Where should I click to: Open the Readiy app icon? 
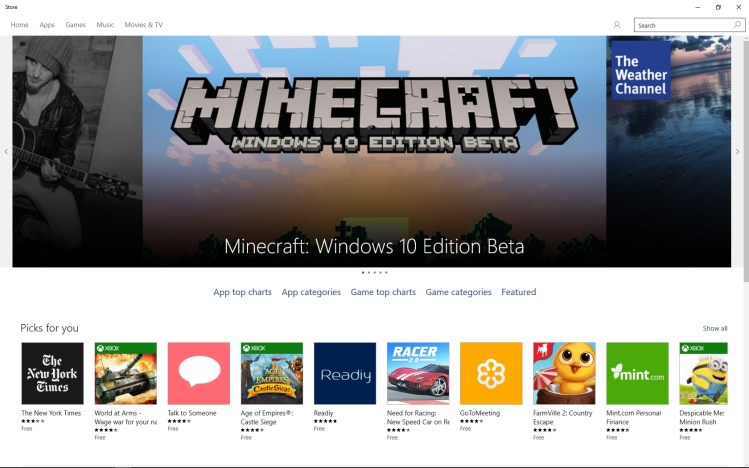pos(345,373)
